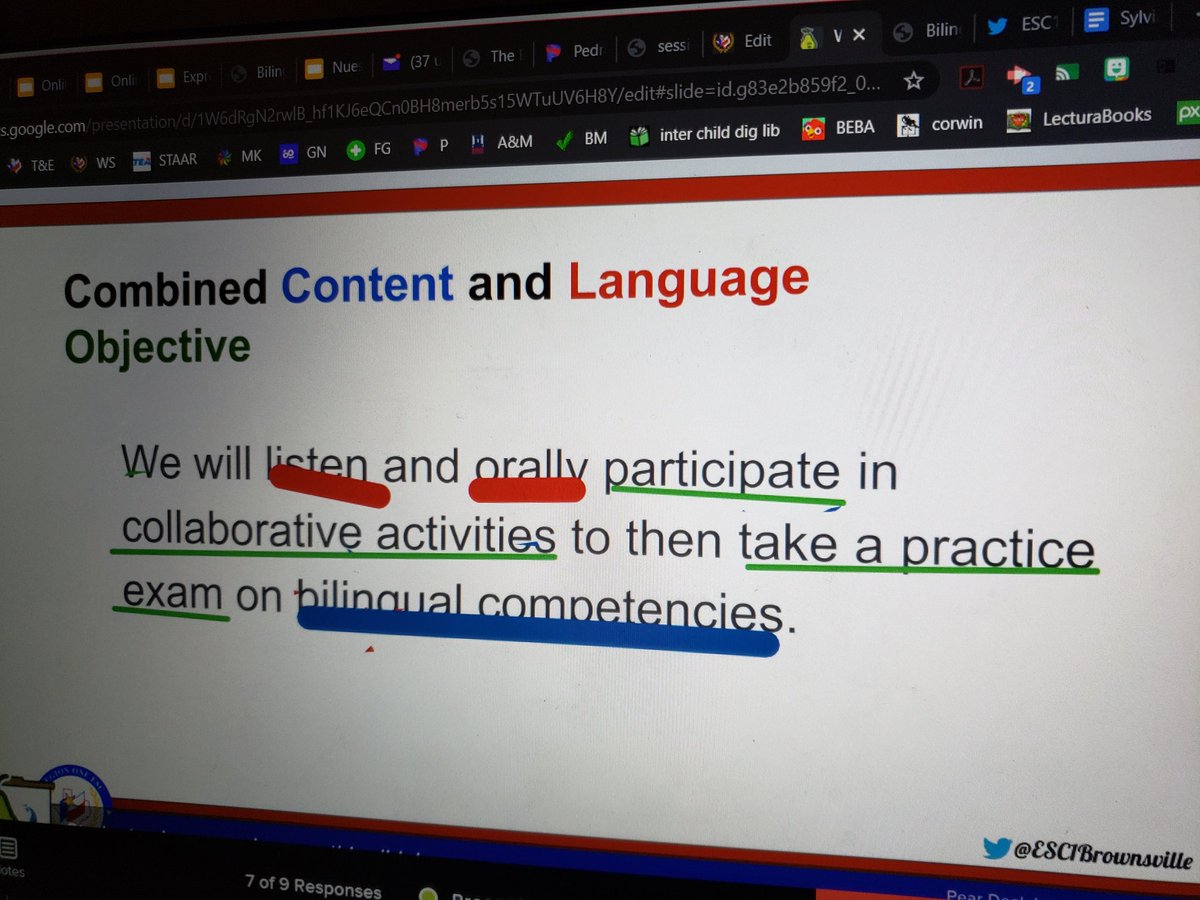Screen dimensions: 1200x900
Task: Switch to the 'sessi' tab
Action: (x=657, y=46)
